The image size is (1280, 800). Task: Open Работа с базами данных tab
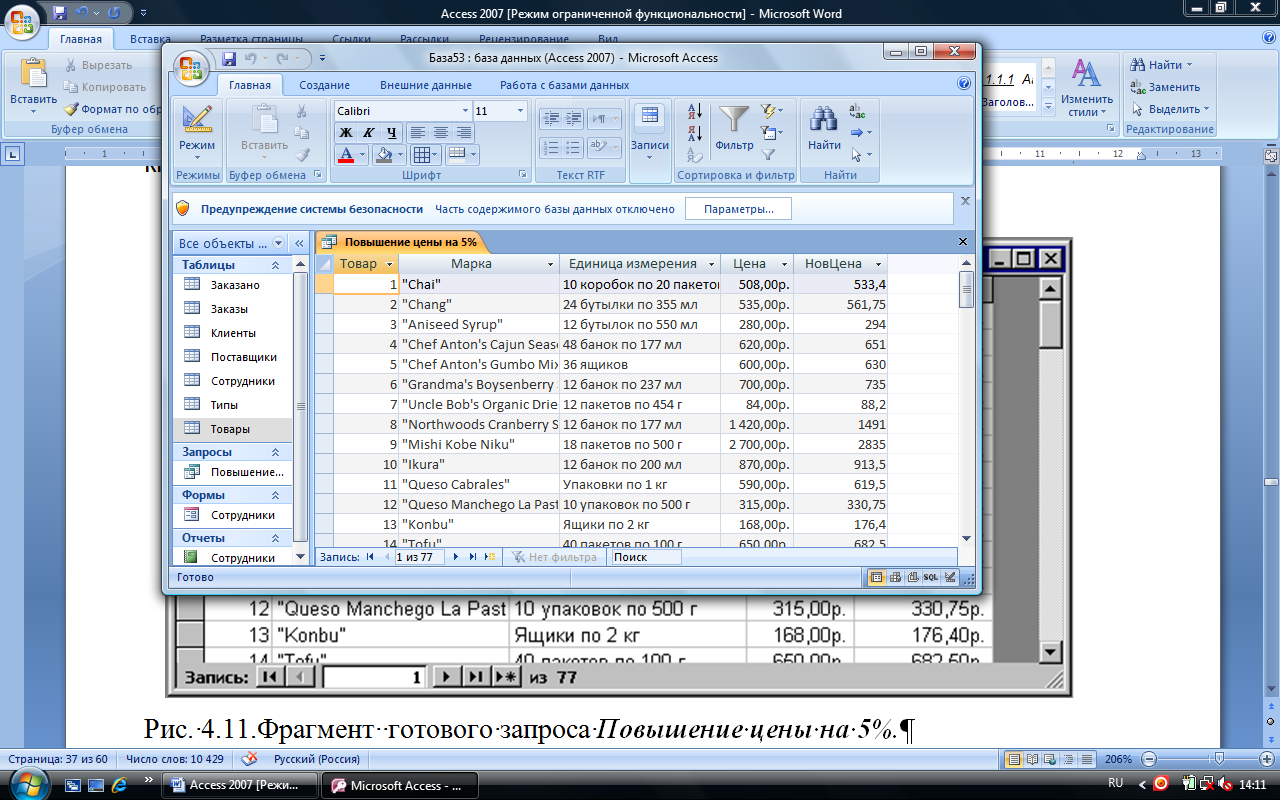565,86
